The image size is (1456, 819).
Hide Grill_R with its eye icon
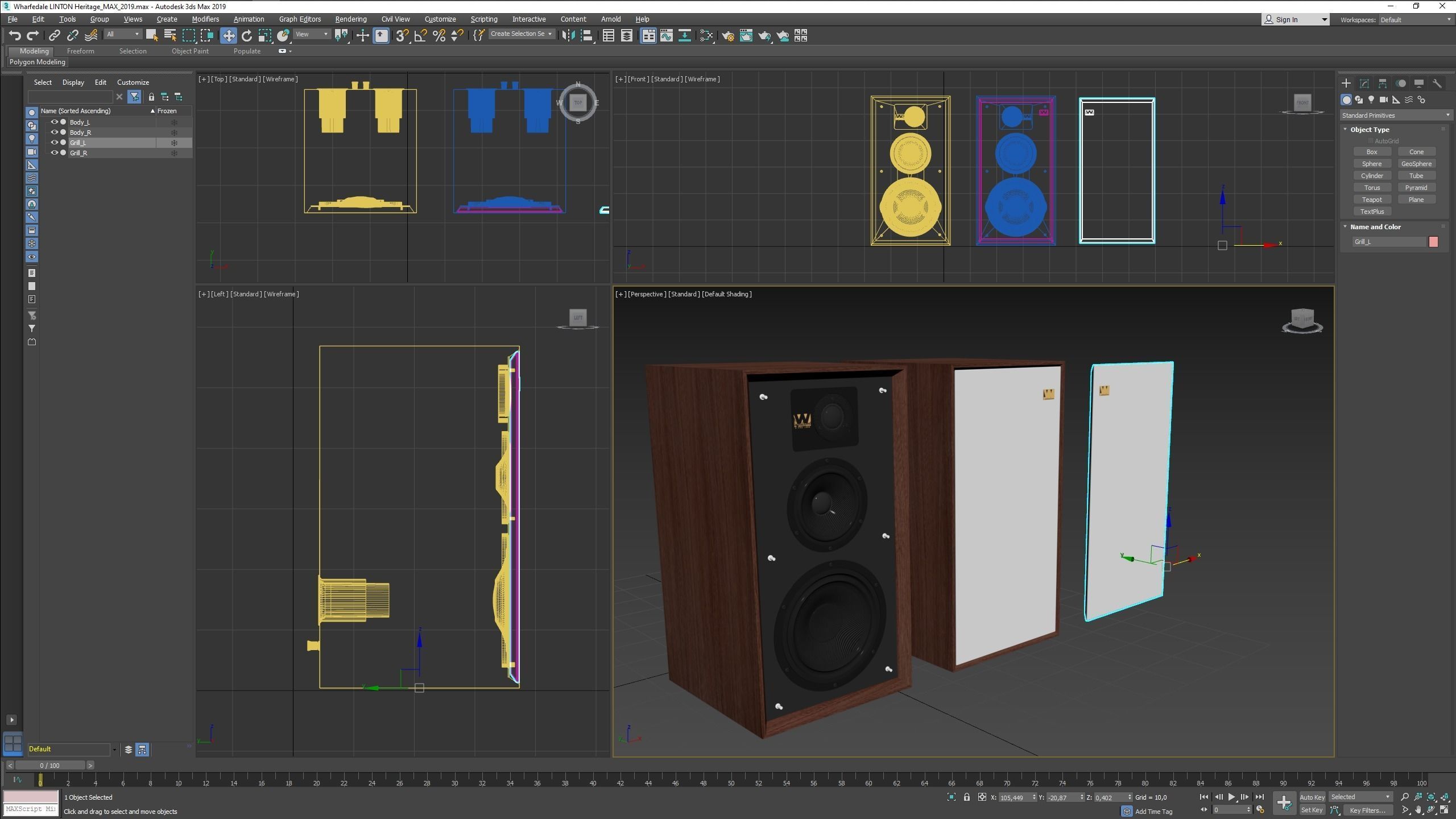55,152
